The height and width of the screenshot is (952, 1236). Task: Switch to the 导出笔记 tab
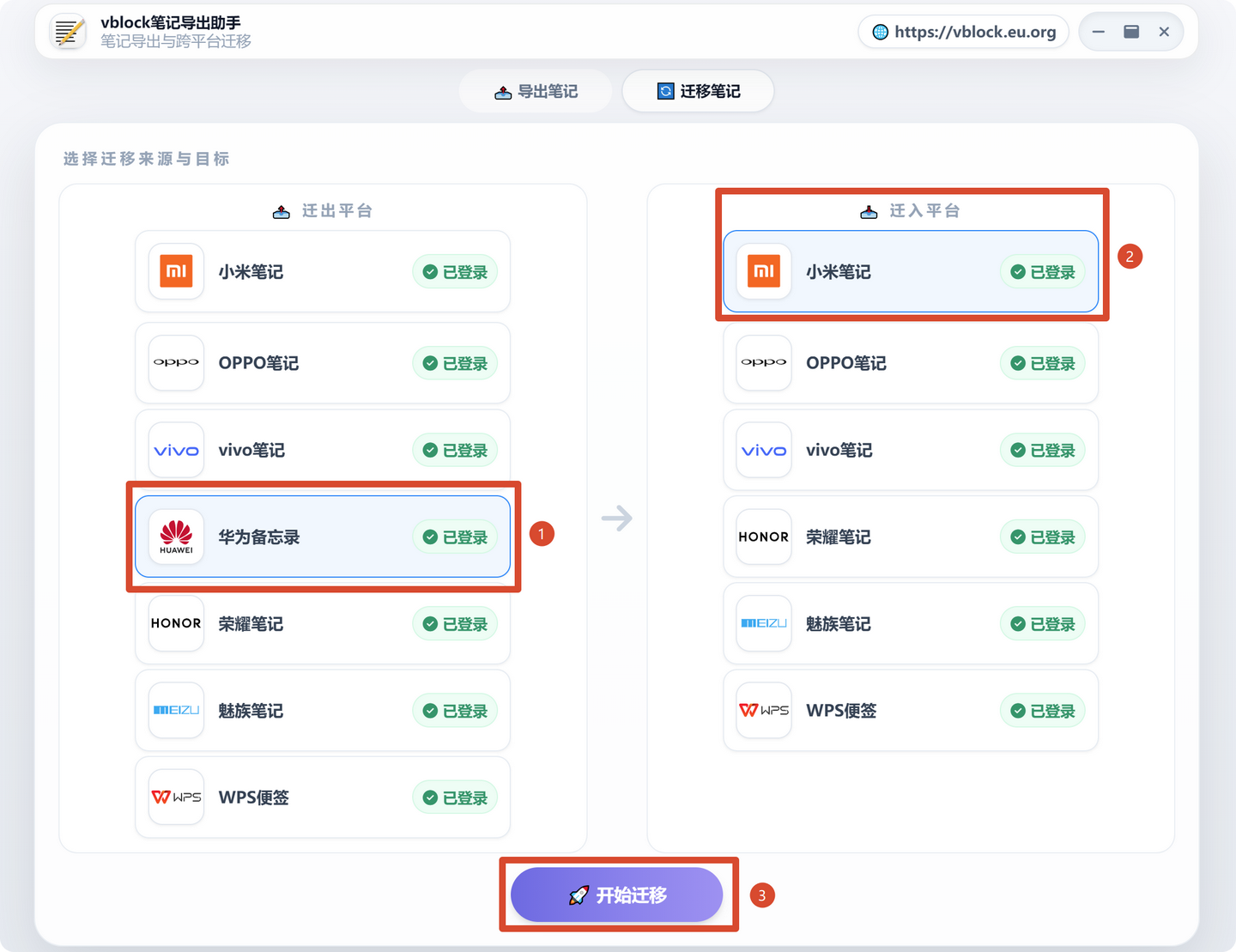[x=536, y=91]
